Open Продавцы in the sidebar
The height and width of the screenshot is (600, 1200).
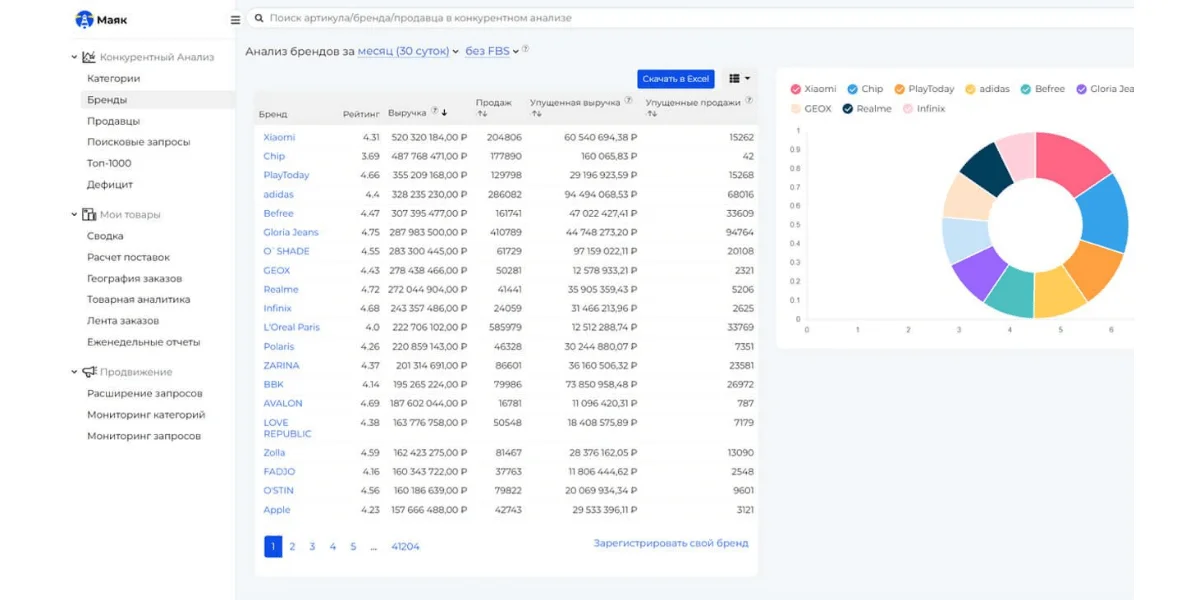[x=113, y=121]
